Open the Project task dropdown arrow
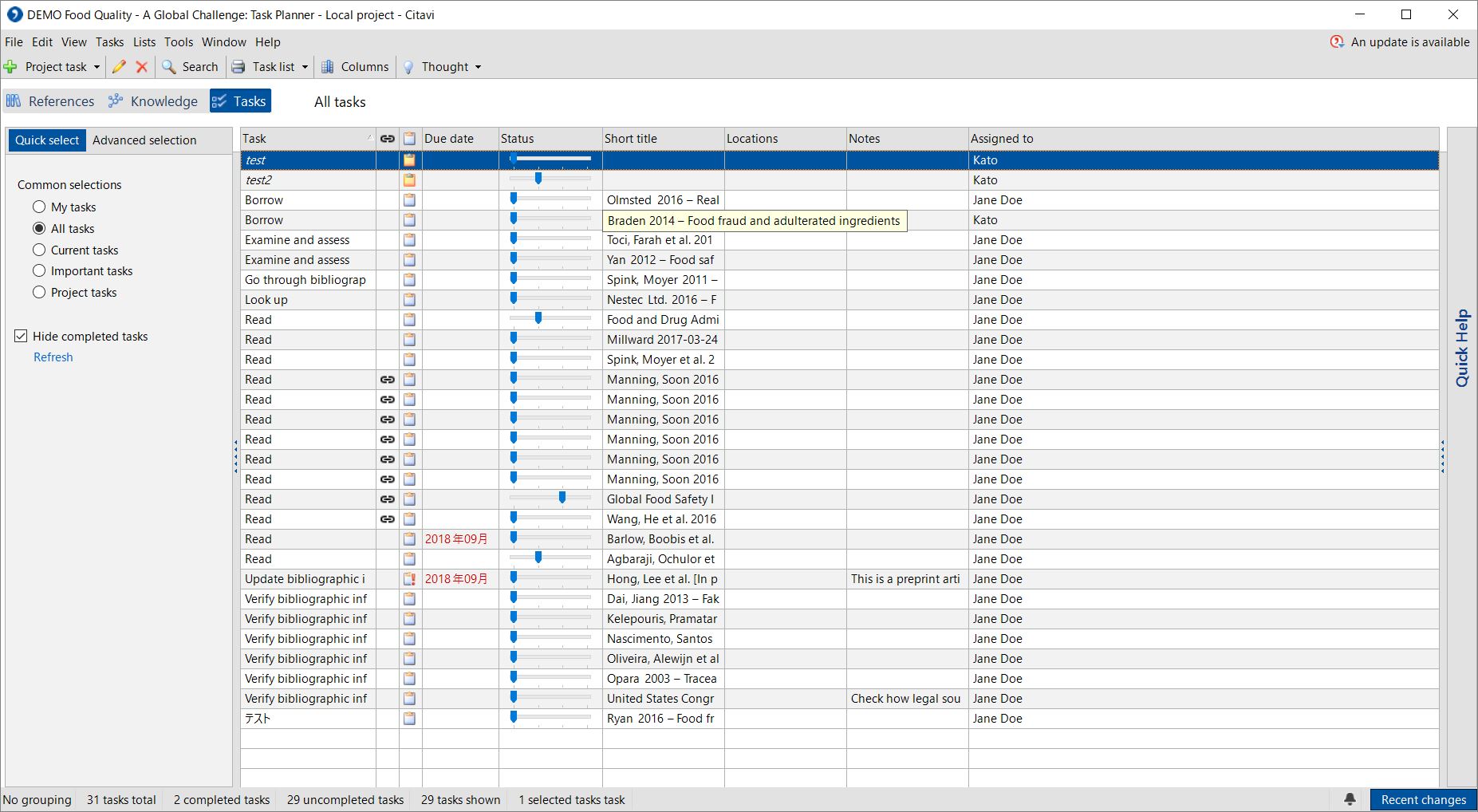 coord(97,67)
